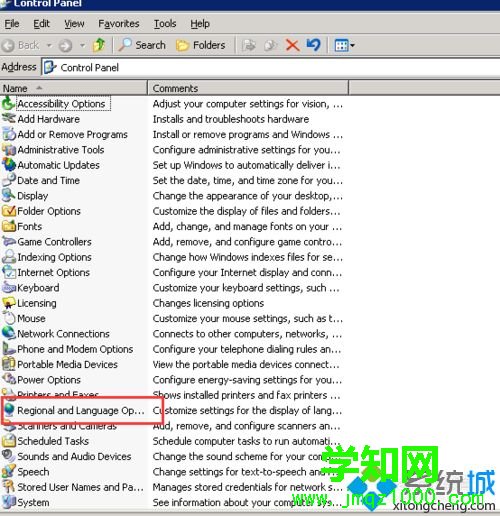
Task: Select the Keyboard icon
Action: tap(9, 287)
